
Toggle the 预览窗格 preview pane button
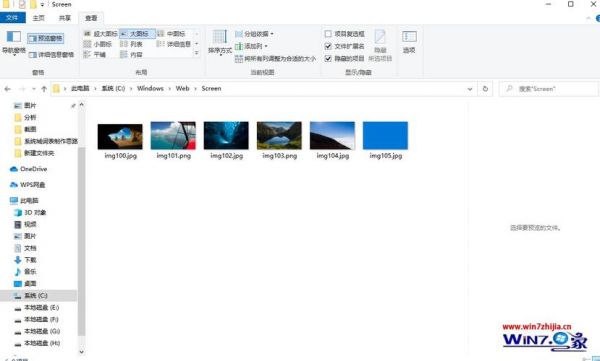[46, 38]
